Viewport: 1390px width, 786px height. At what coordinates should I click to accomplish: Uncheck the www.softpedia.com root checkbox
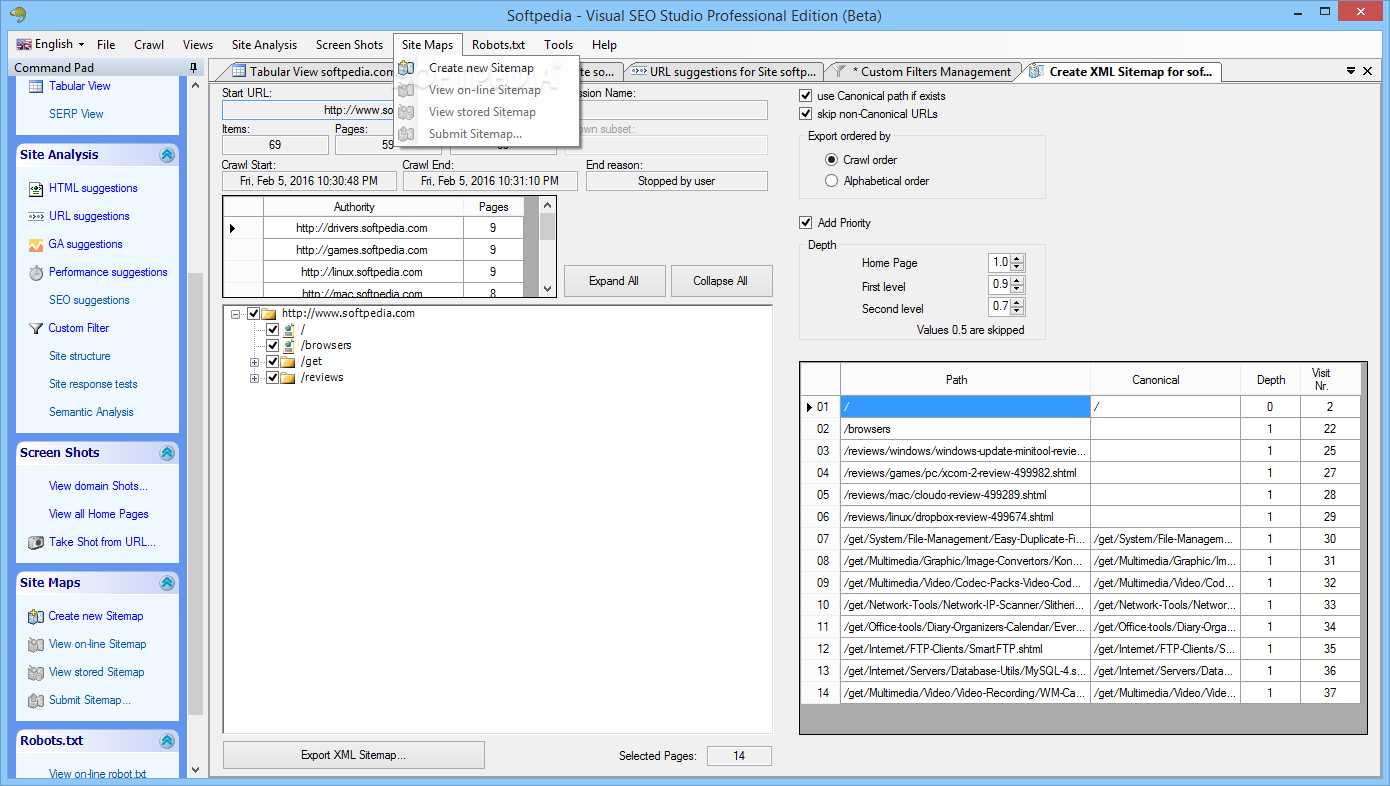(254, 313)
